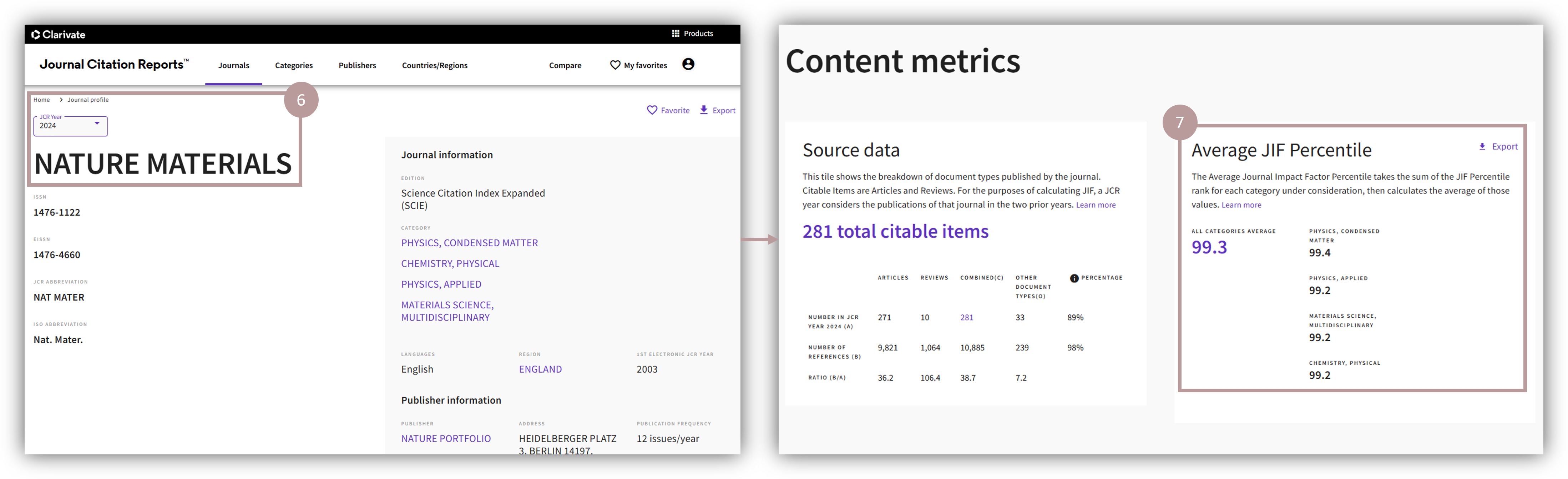Click the 281 combined citable items link
Viewport: 1568px width, 479px height.
point(967,318)
